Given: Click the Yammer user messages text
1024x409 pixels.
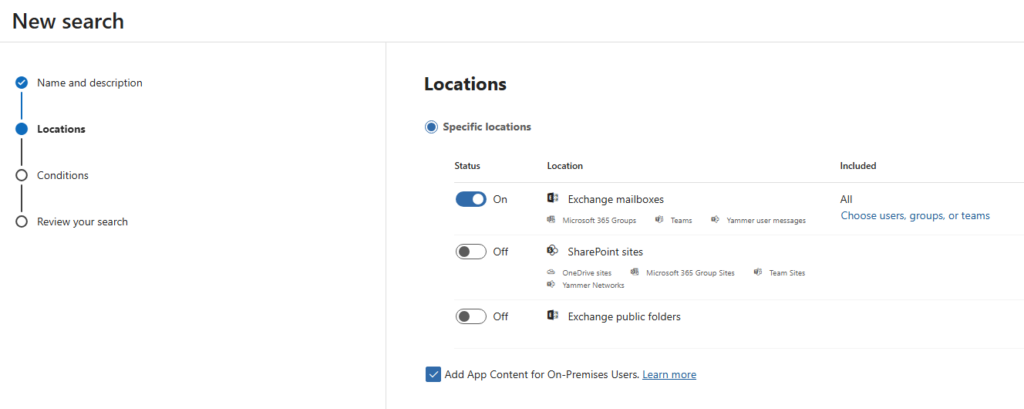Looking at the screenshot, I should [x=766, y=221].
